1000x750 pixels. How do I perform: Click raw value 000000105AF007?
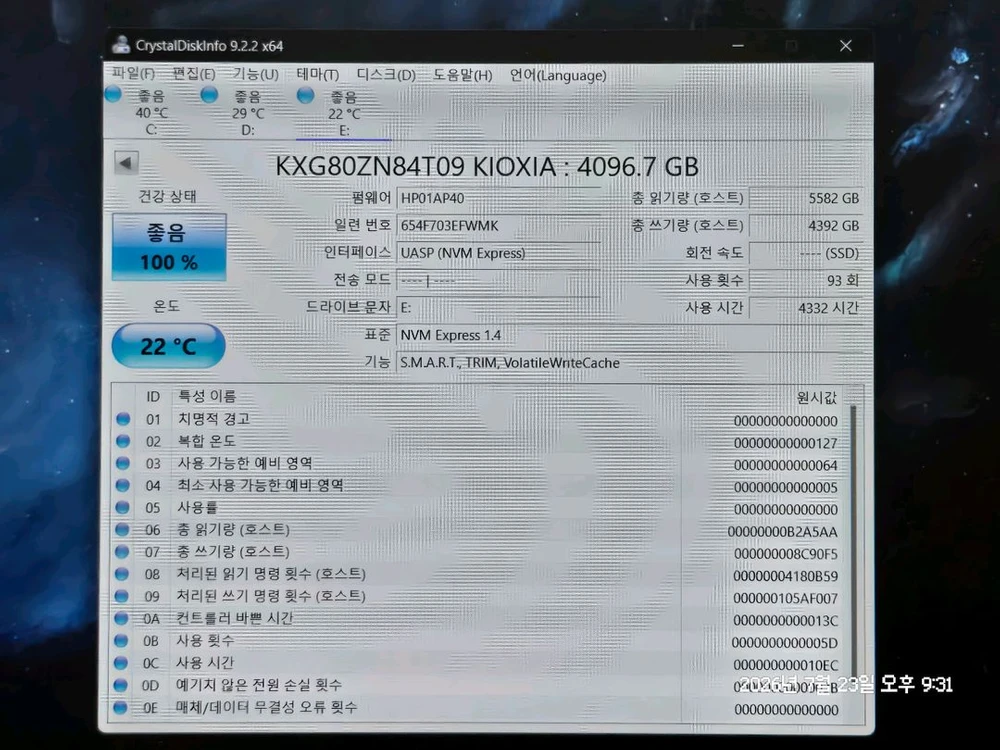[785, 599]
